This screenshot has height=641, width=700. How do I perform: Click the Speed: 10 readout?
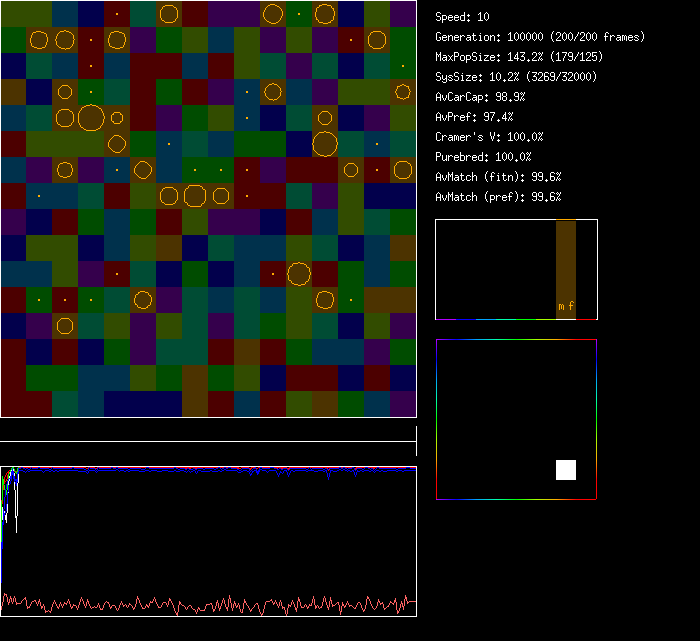coord(463,17)
